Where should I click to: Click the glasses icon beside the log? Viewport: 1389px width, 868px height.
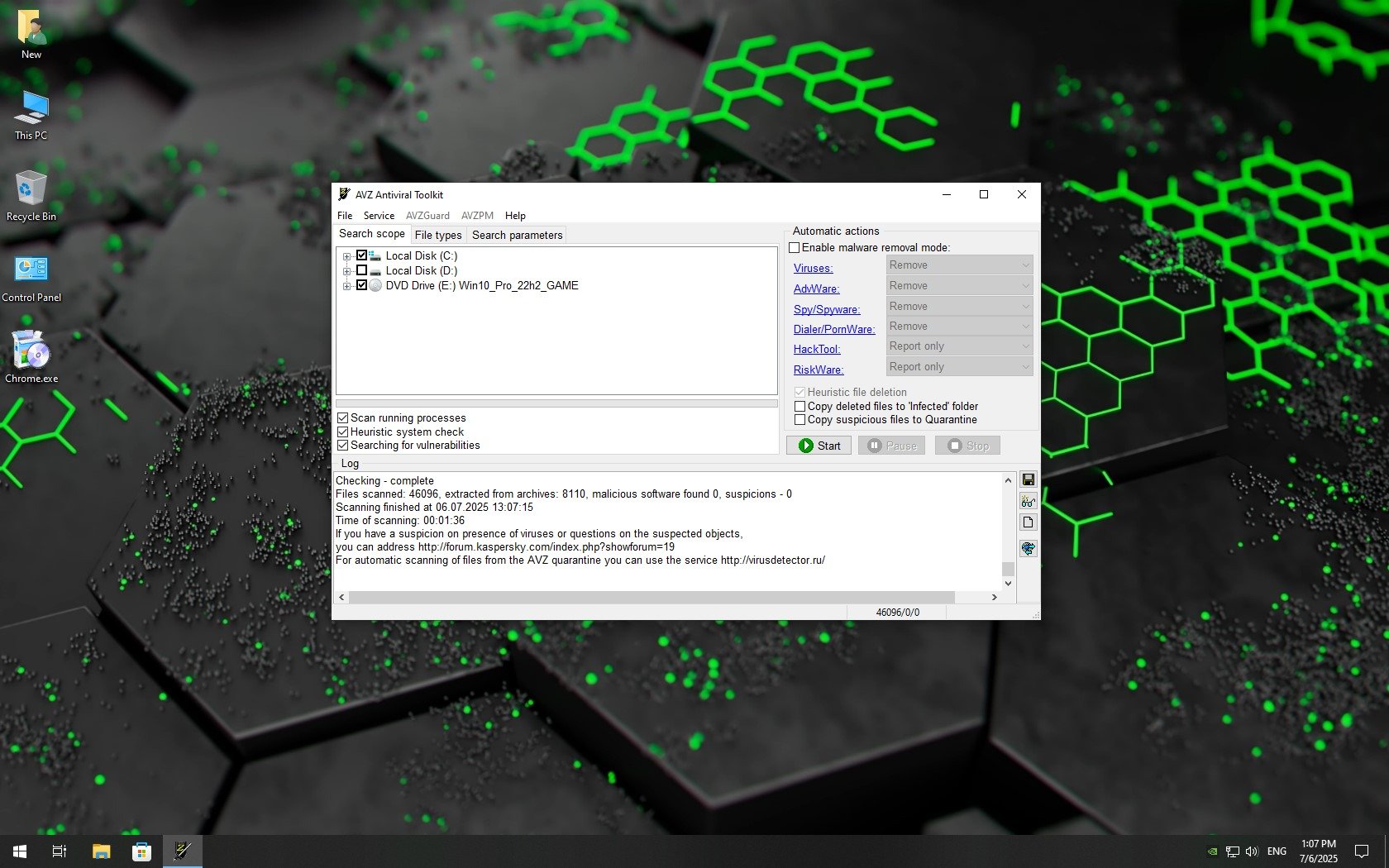[x=1028, y=501]
